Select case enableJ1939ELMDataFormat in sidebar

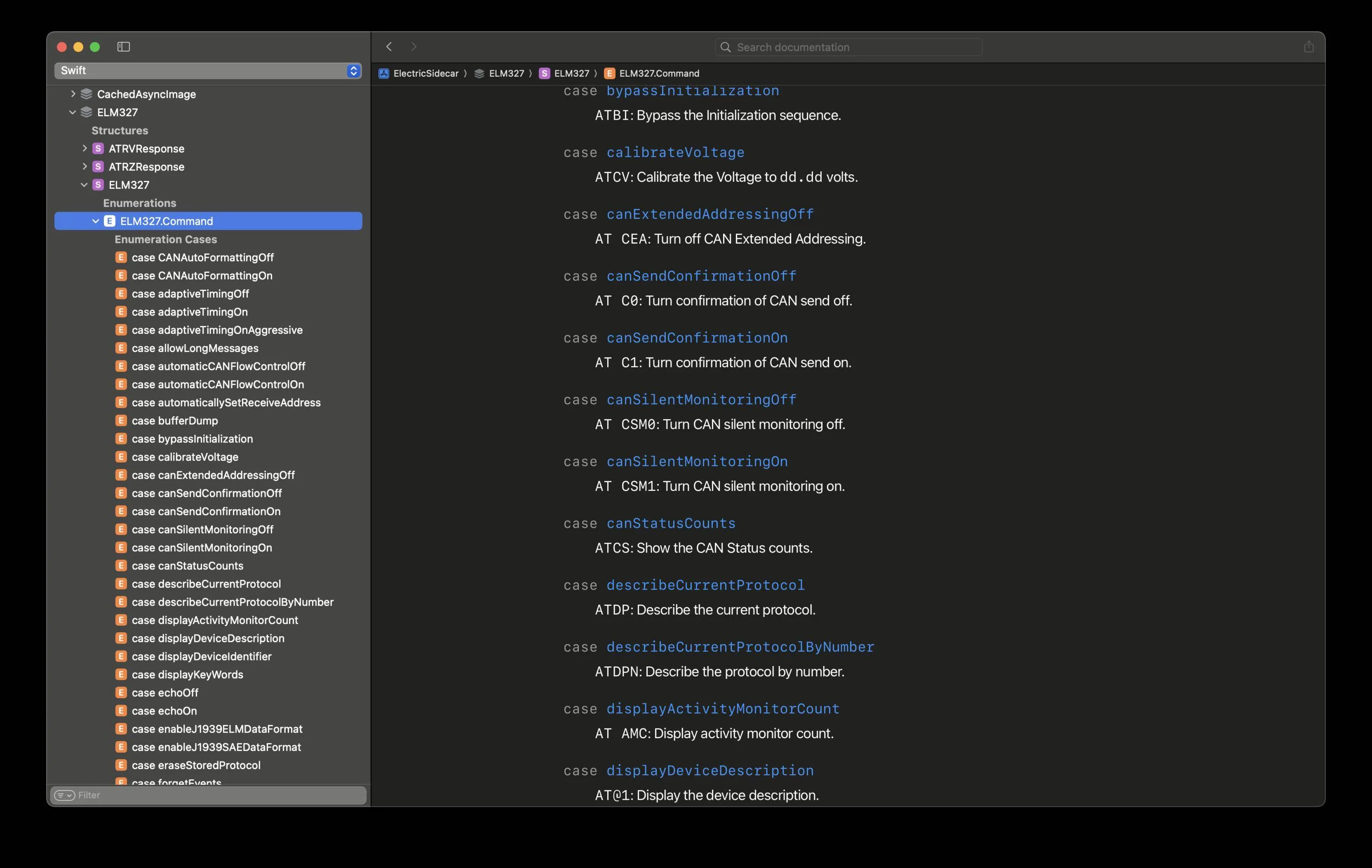tap(217, 729)
